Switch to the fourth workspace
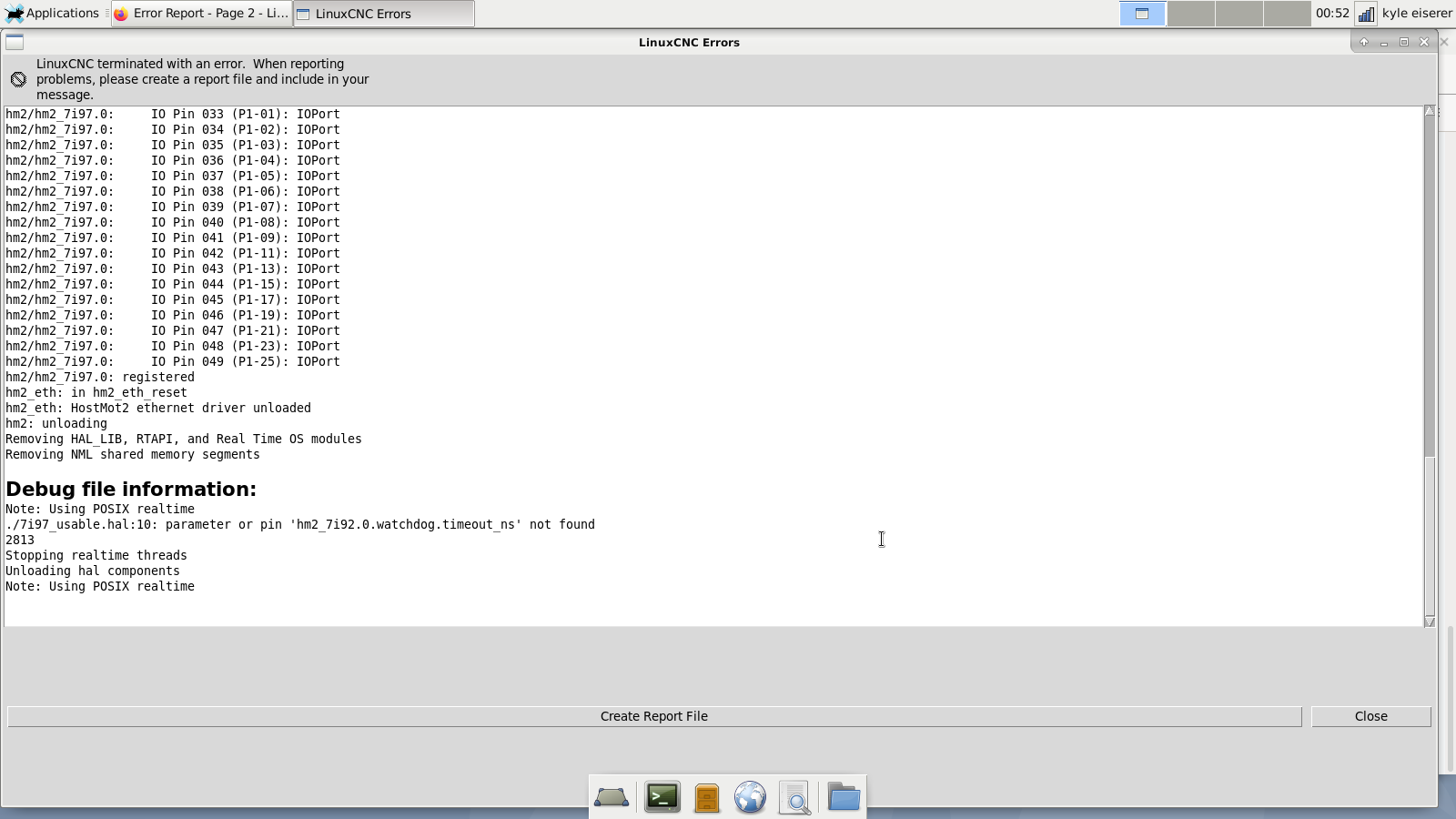 [x=1287, y=13]
